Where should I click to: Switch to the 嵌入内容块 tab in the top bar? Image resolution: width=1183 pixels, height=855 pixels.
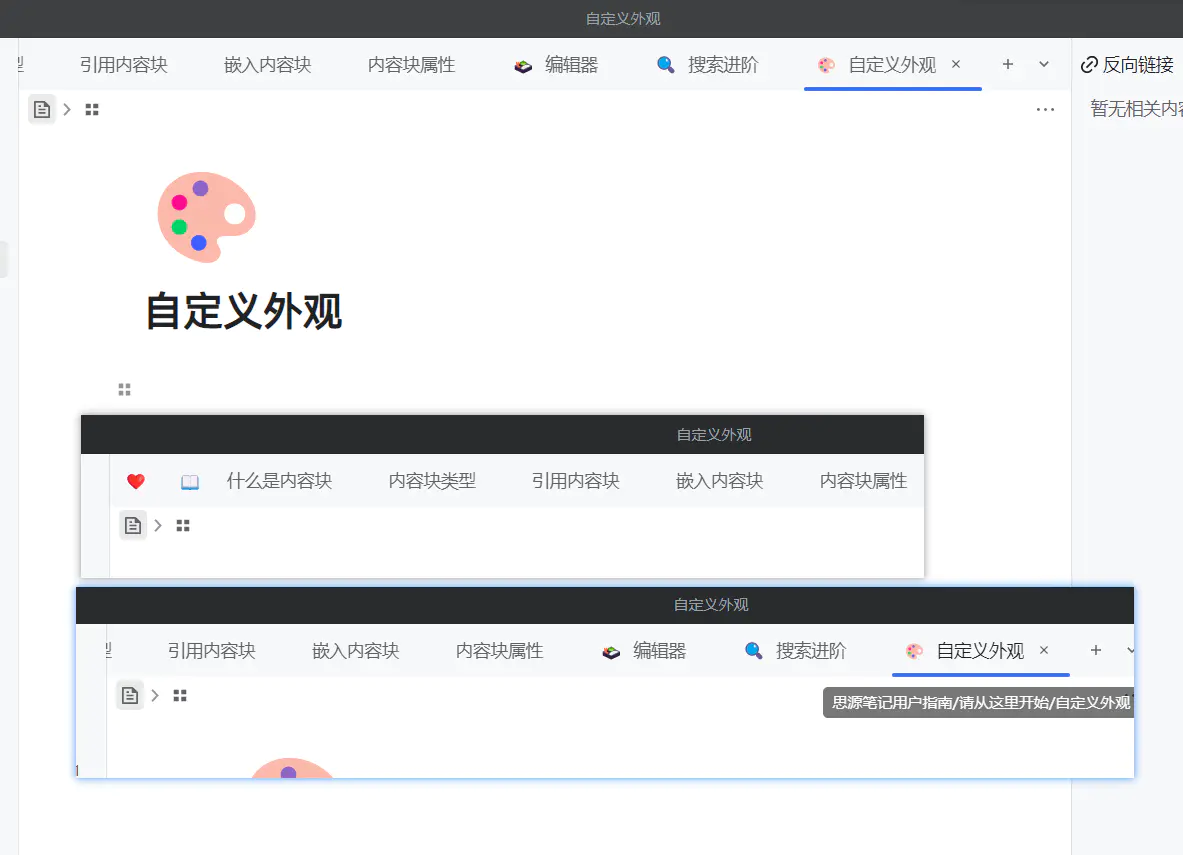[x=268, y=65]
